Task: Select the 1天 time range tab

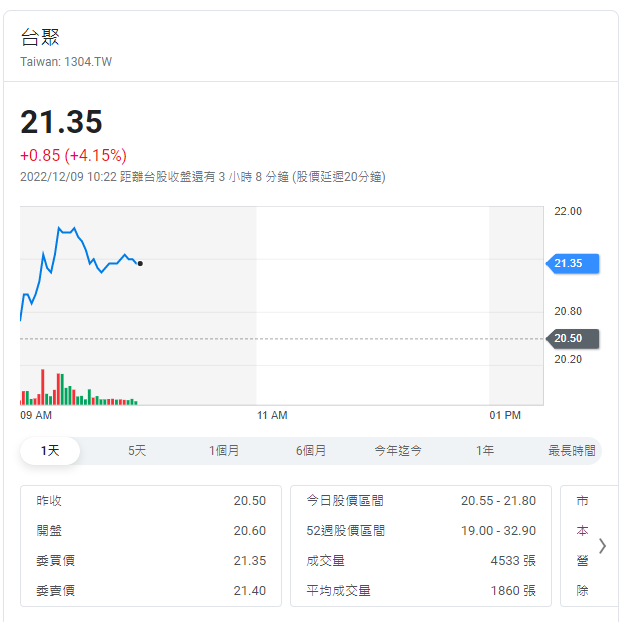Action: click(x=50, y=451)
